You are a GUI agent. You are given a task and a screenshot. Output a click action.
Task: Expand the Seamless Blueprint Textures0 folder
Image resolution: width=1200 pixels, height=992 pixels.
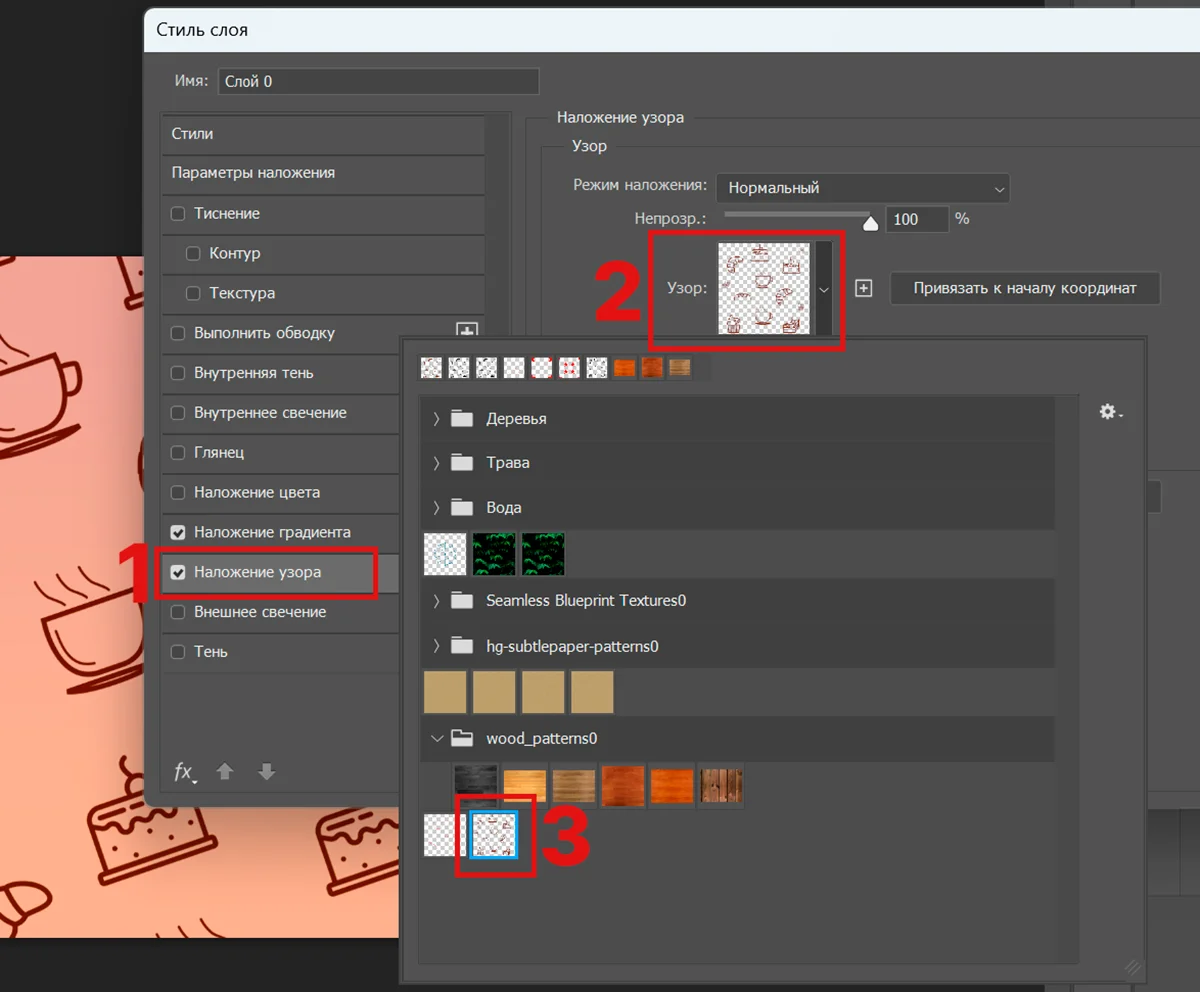point(436,601)
